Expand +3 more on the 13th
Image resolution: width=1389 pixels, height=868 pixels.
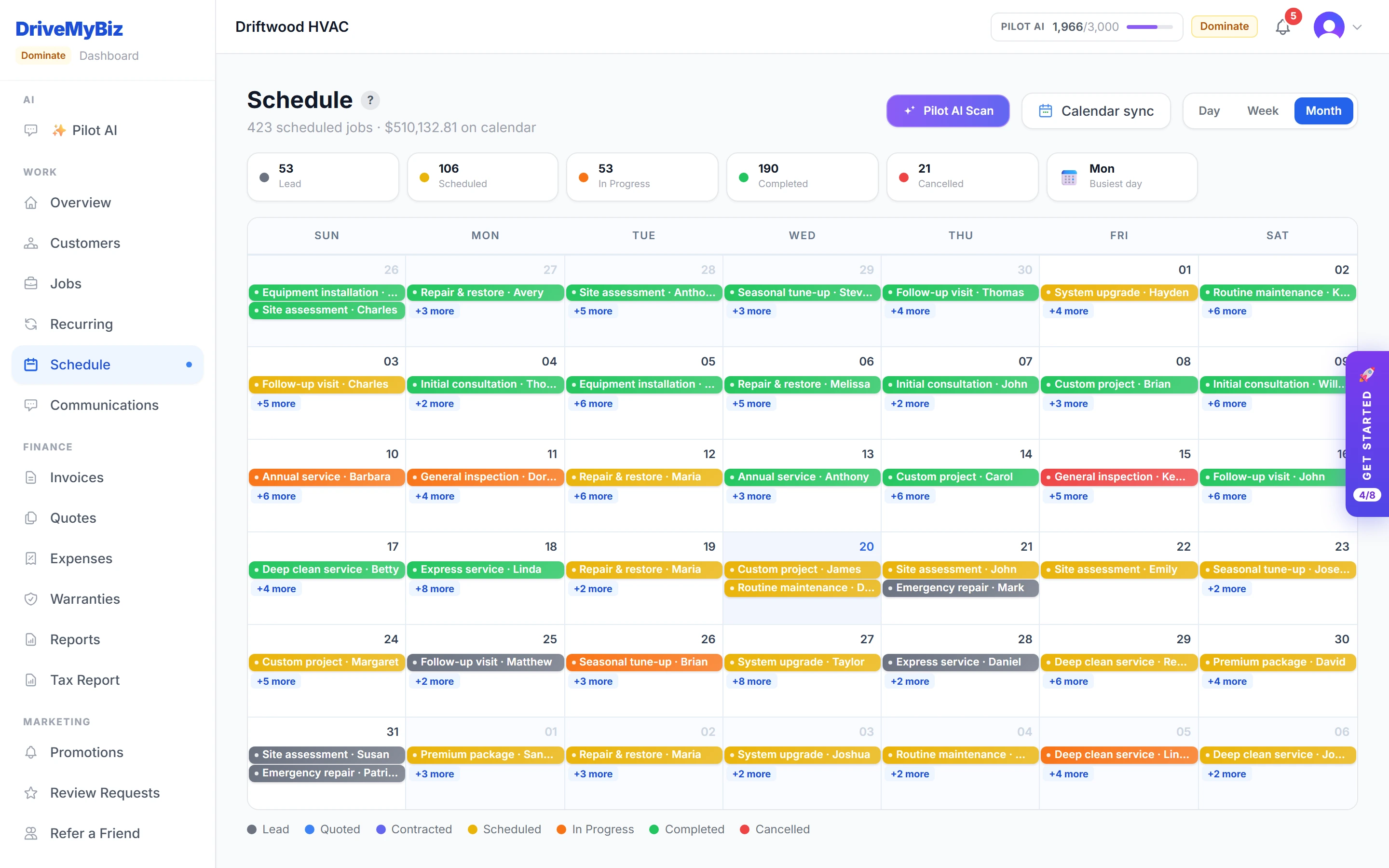click(751, 497)
